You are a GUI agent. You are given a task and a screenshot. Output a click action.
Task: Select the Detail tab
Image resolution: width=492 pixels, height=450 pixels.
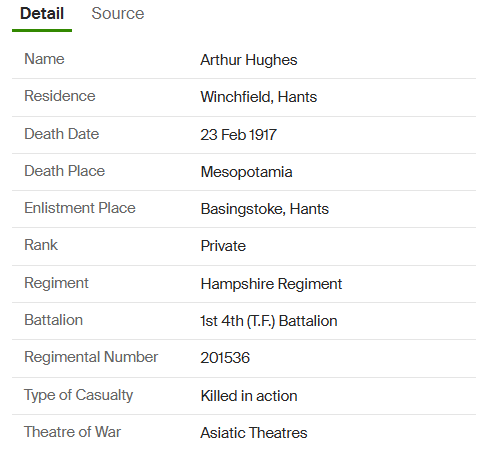(42, 14)
